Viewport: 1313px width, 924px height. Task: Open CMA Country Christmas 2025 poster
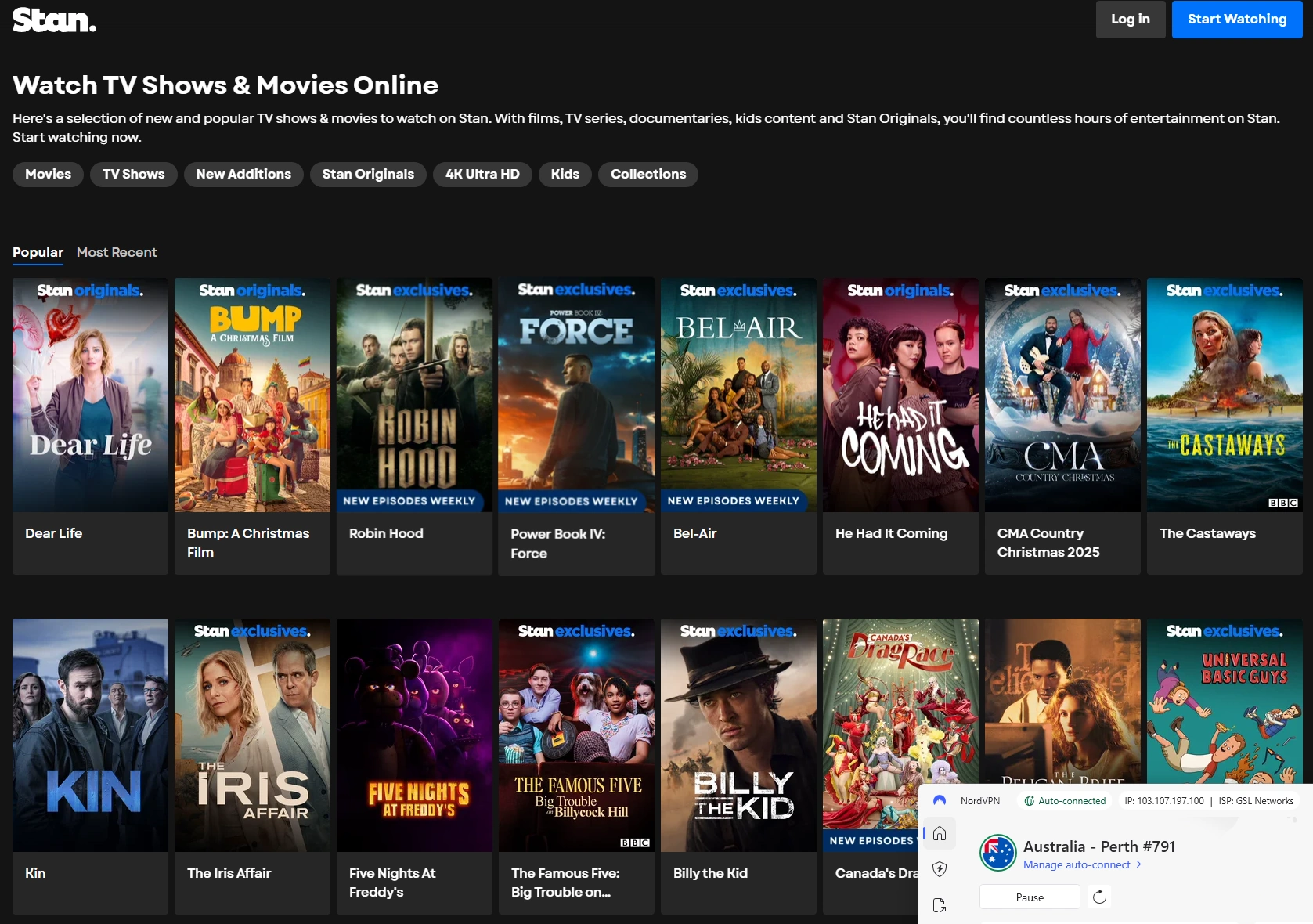1062,395
